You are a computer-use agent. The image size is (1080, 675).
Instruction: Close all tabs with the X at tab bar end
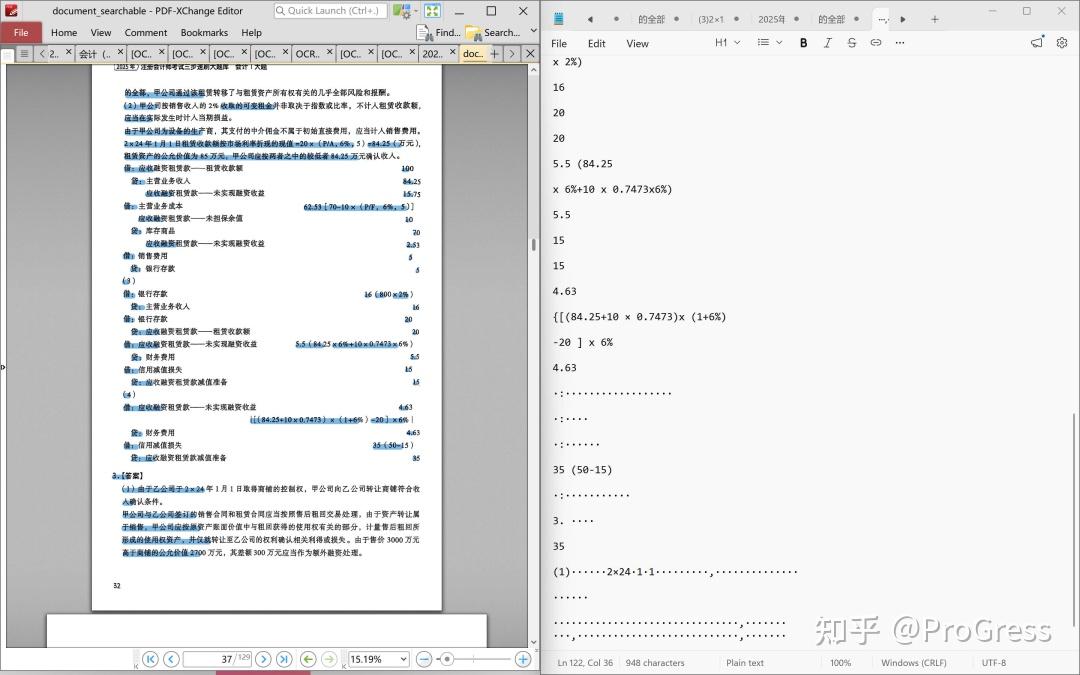[x=530, y=53]
